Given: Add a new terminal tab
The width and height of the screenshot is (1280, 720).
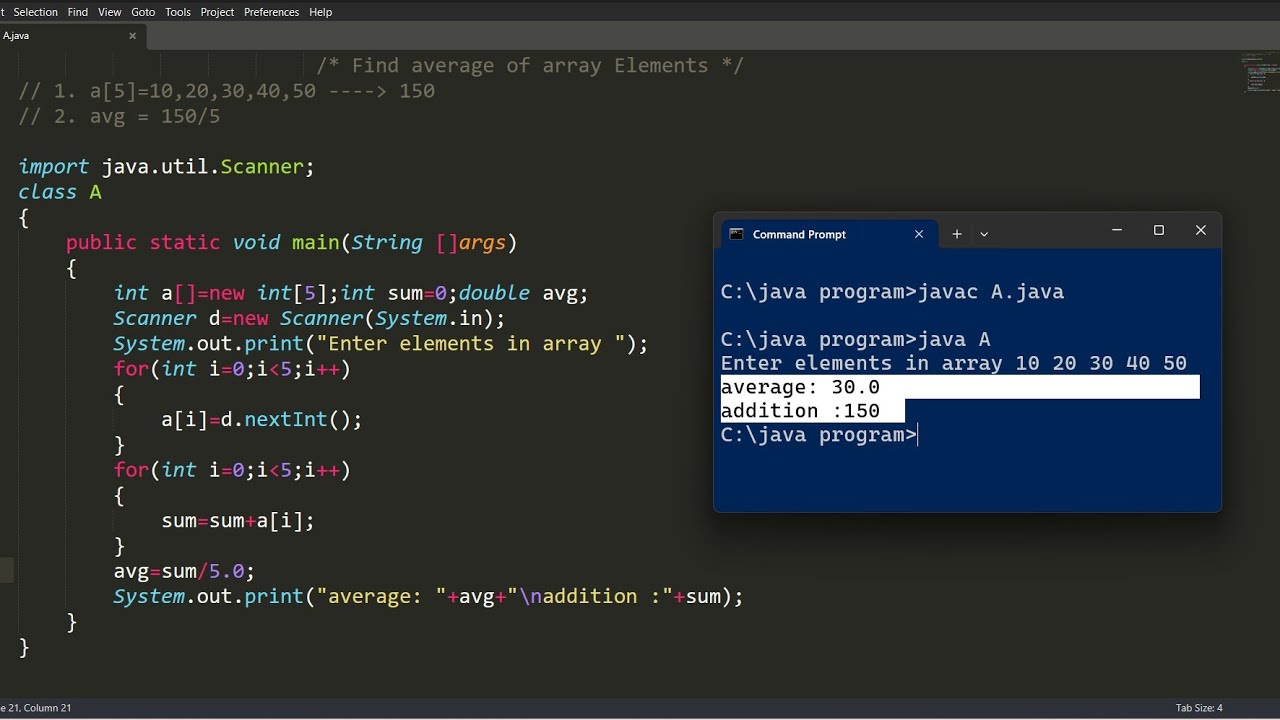Looking at the screenshot, I should pyautogui.click(x=957, y=234).
